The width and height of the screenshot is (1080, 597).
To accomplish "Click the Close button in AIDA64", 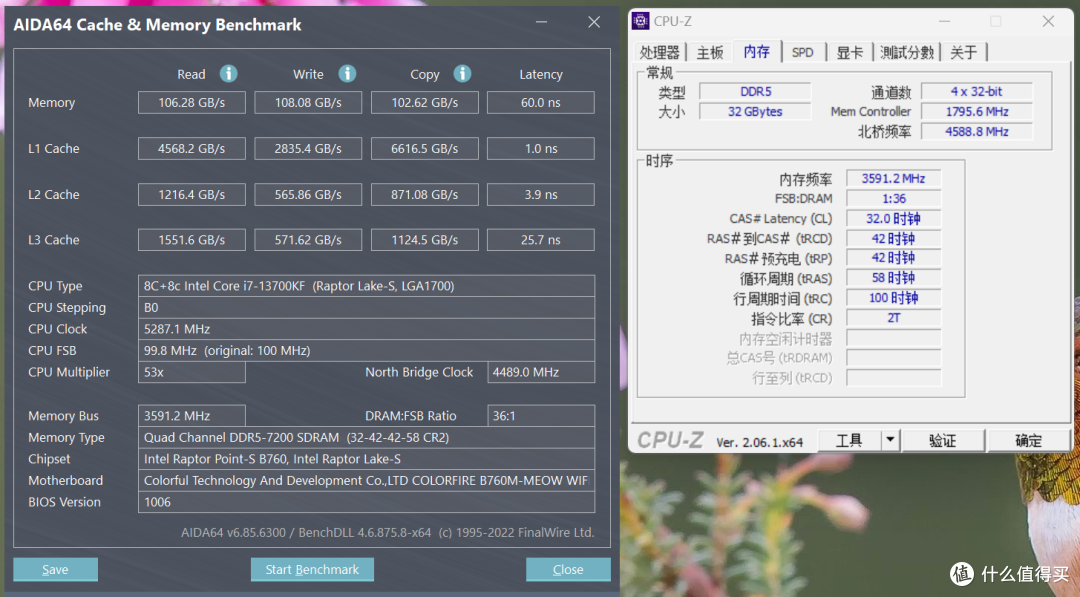I will point(568,569).
